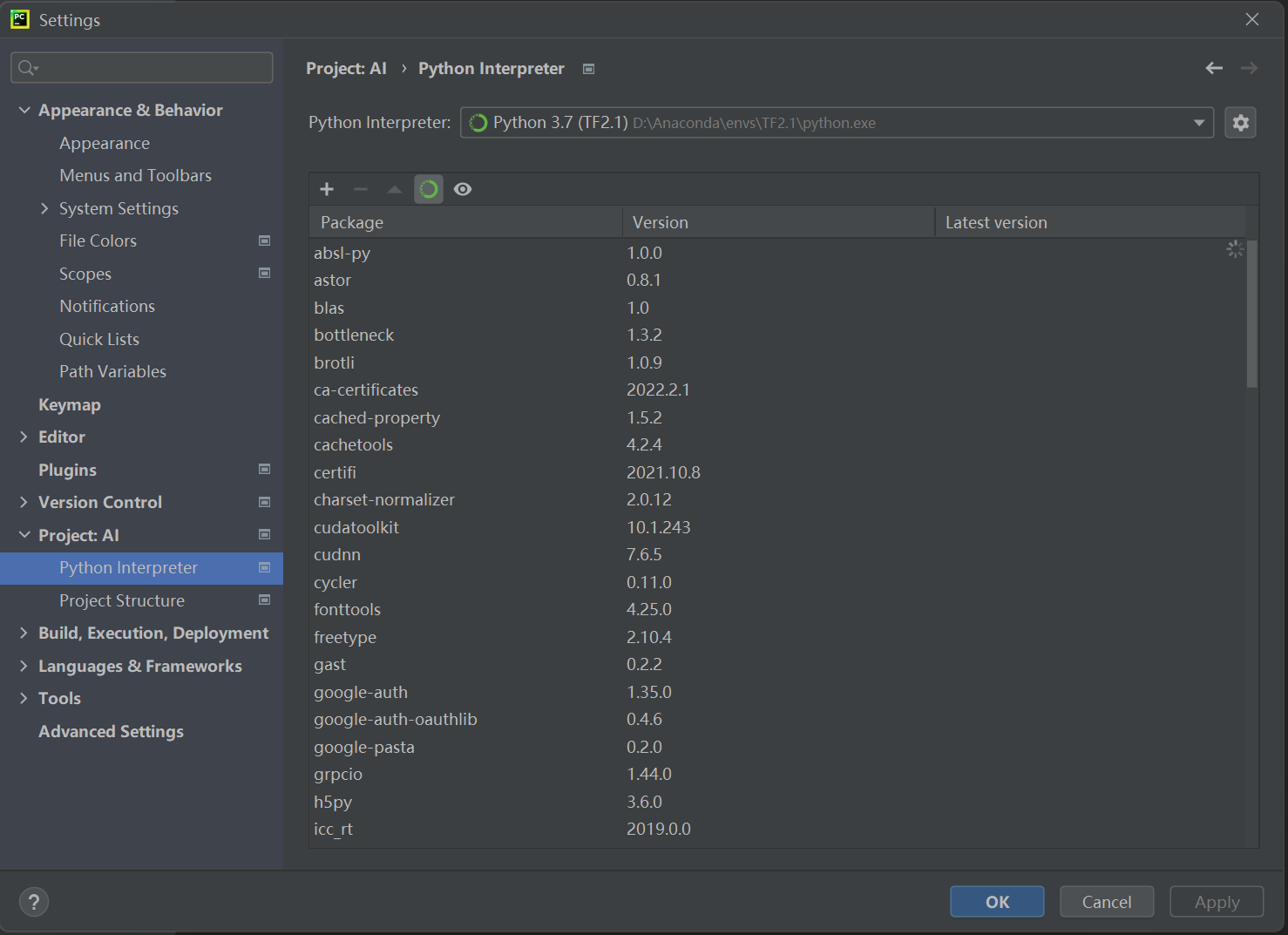Select the cudatoolkit package row
This screenshot has height=935, width=1288.
click(x=777, y=527)
